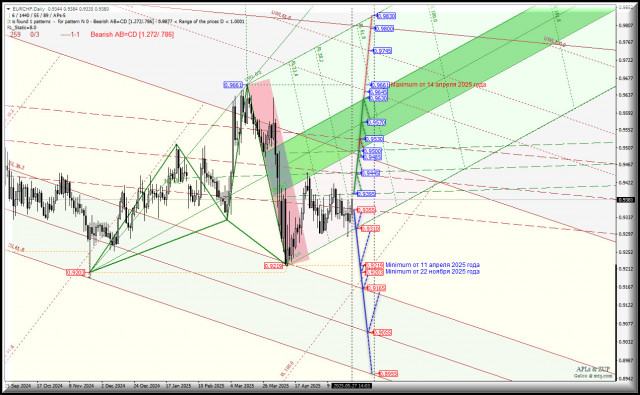This screenshot has width=640, height=395.
Task: Click the 'Maximum от 14 апреля 2025 года' annotation
Action: coord(438,85)
